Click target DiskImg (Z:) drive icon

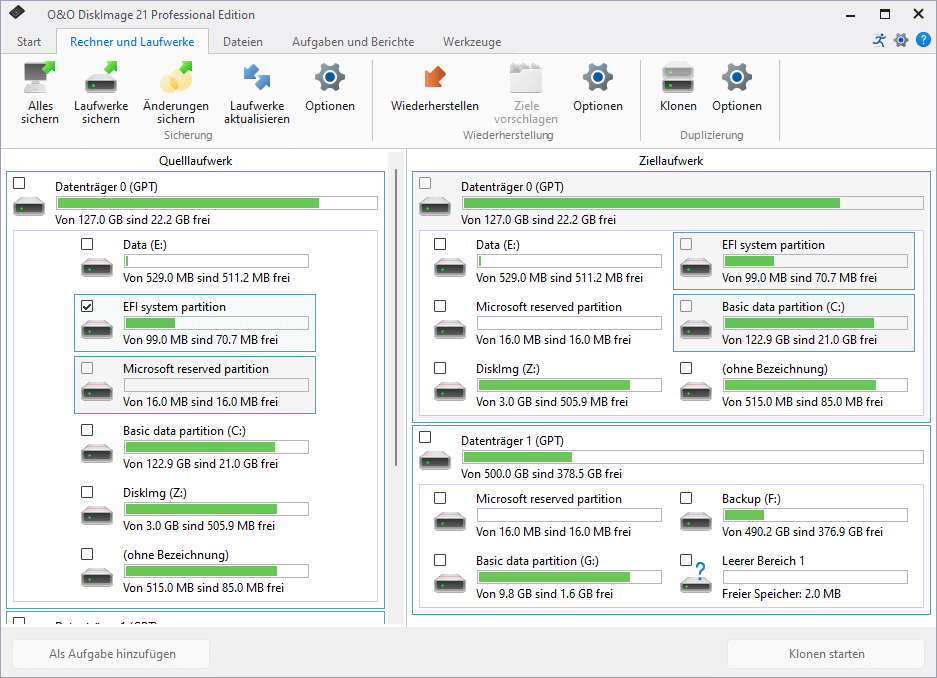[x=450, y=391]
